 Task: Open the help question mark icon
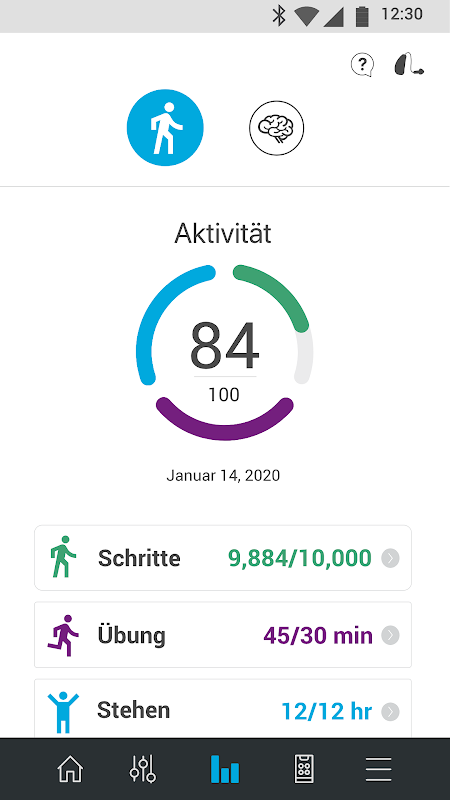[x=362, y=65]
